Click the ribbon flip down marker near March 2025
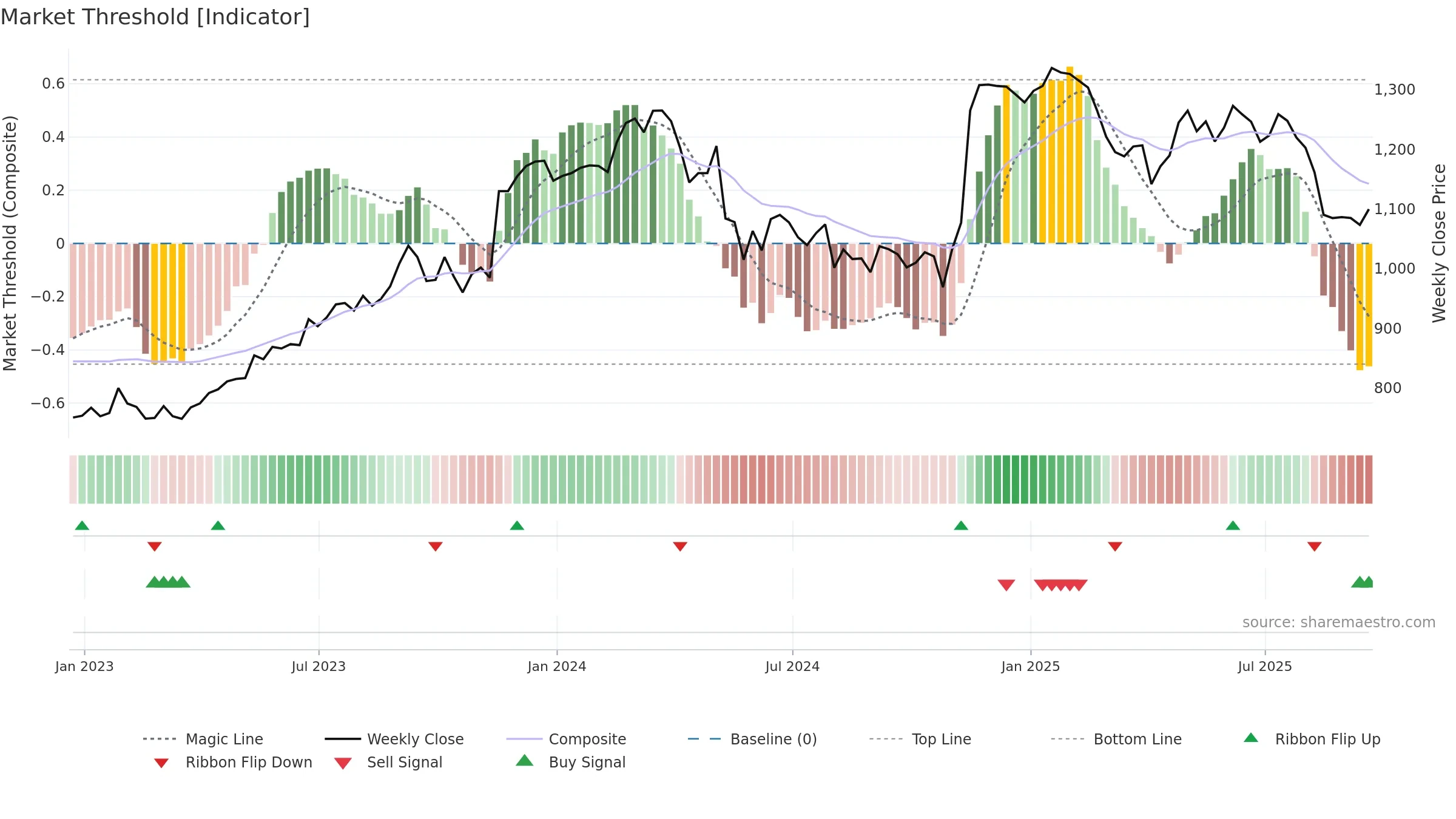 pyautogui.click(x=1115, y=547)
